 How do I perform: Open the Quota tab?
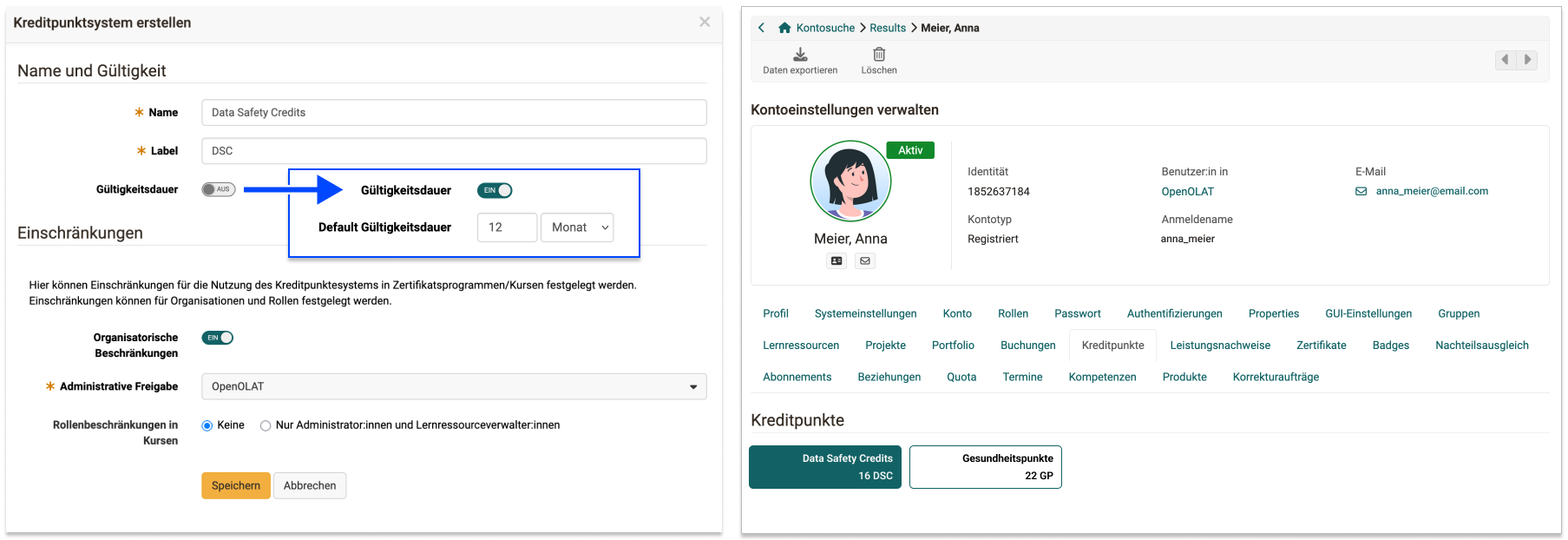(x=961, y=377)
